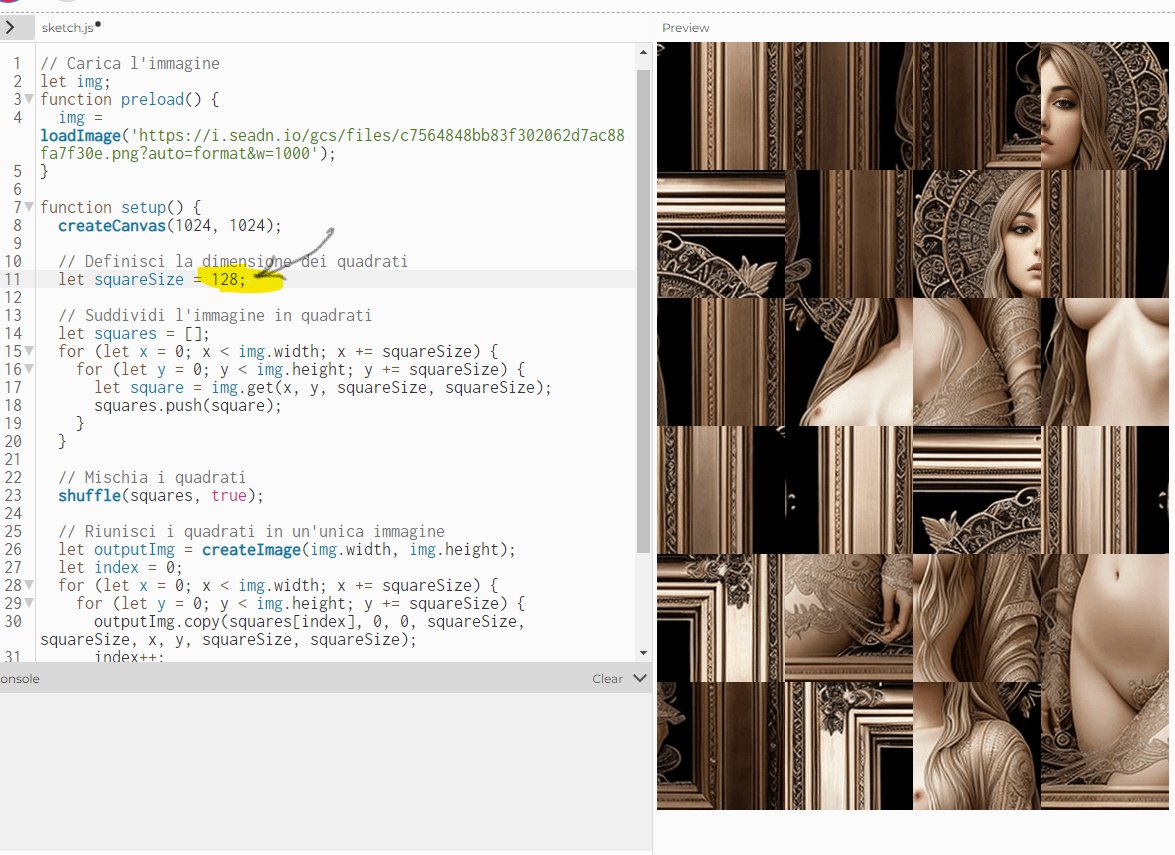The width and height of the screenshot is (1175, 855).
Task: Click the preview canvas image
Action: click(913, 426)
